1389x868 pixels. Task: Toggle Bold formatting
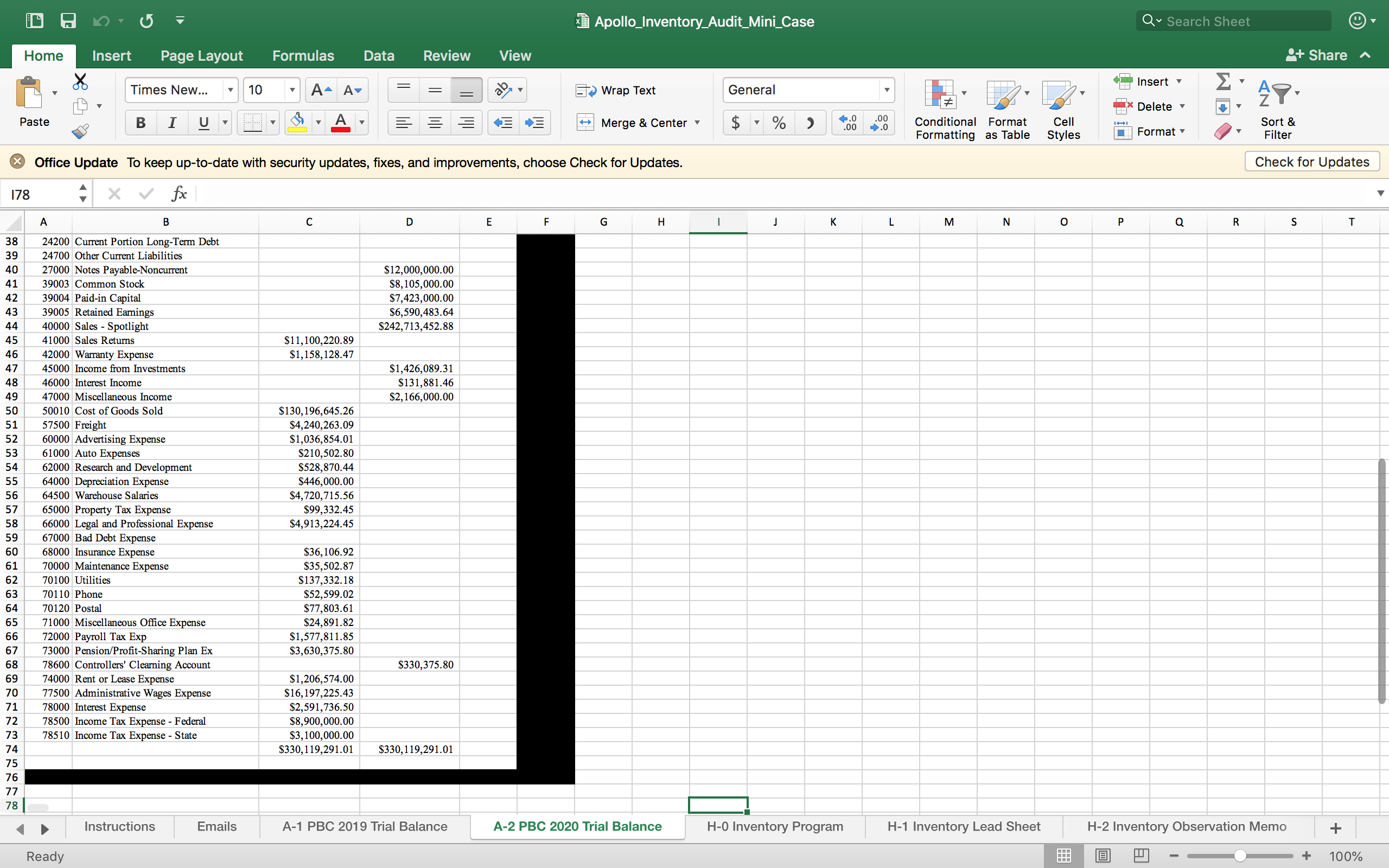pos(141,123)
